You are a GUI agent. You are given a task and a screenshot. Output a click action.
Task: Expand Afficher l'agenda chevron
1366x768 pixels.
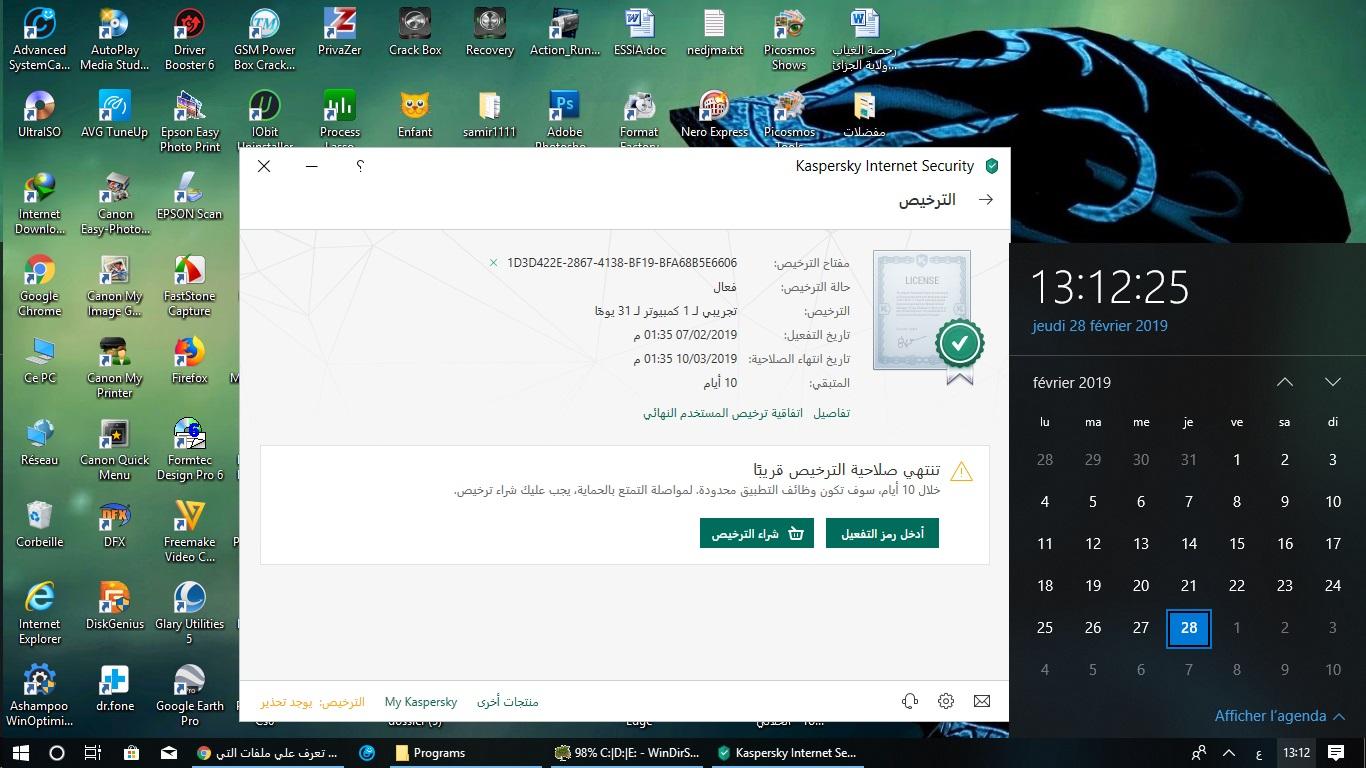[1340, 716]
